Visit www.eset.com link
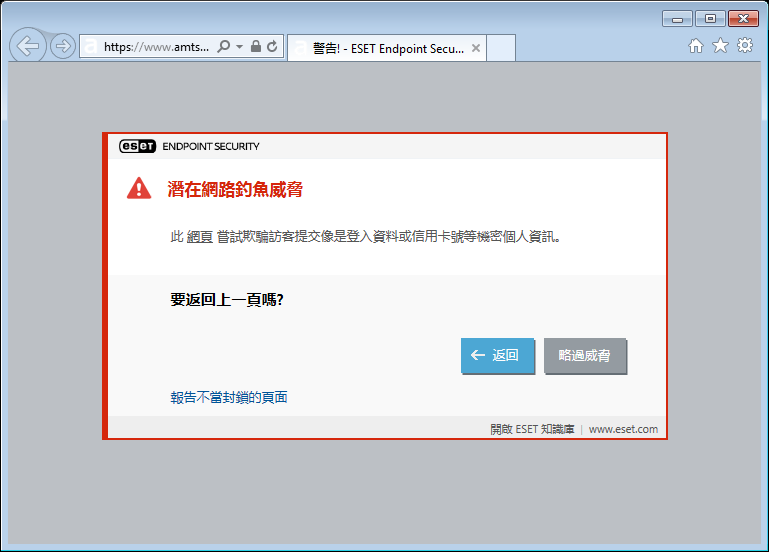 623,429
